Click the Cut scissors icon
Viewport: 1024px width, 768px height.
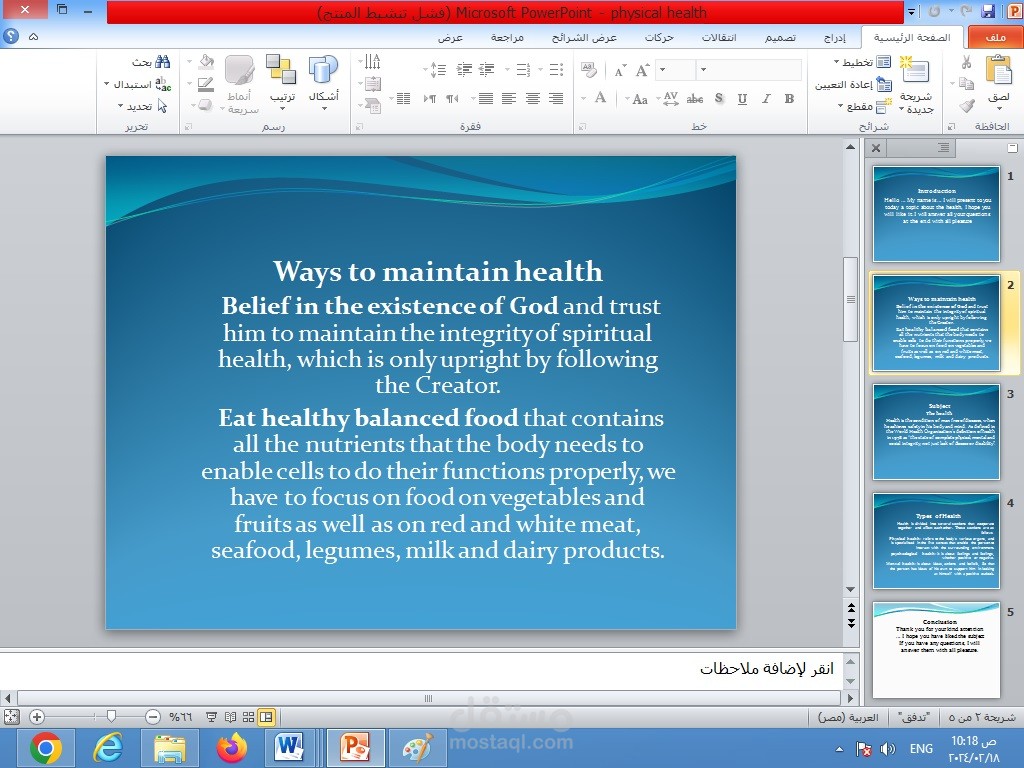coord(967,62)
